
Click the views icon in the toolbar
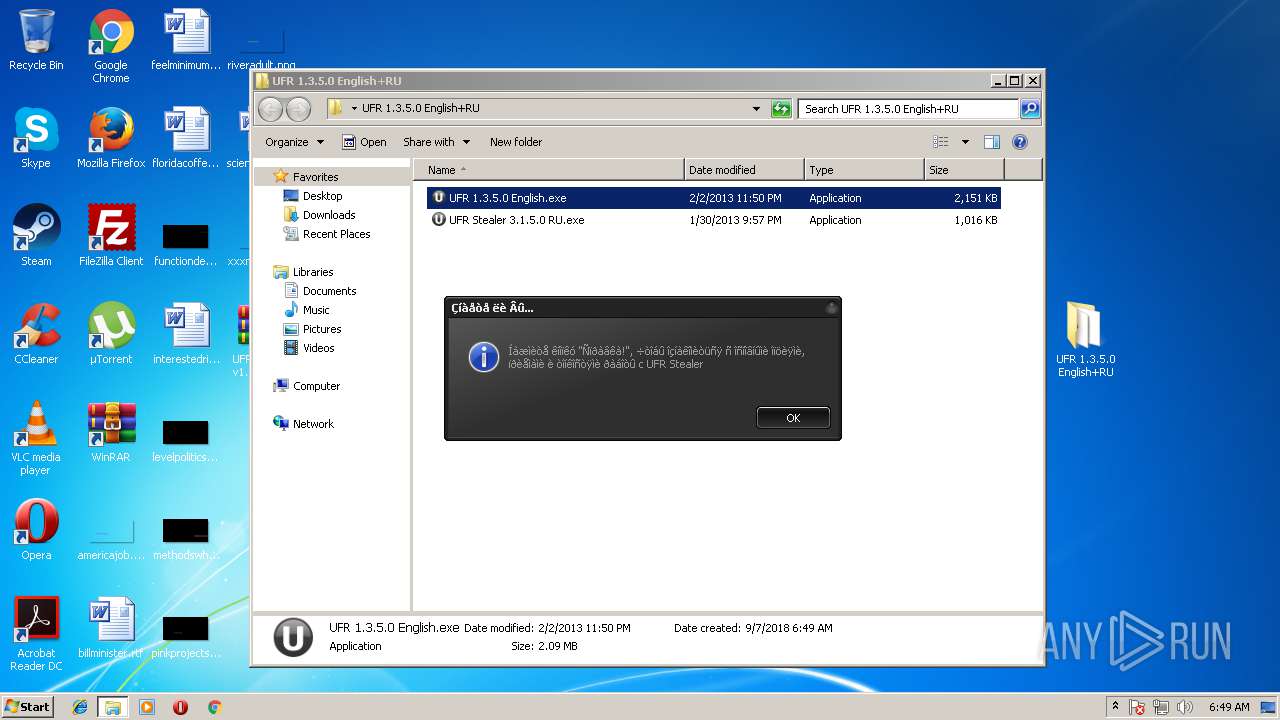[x=940, y=142]
